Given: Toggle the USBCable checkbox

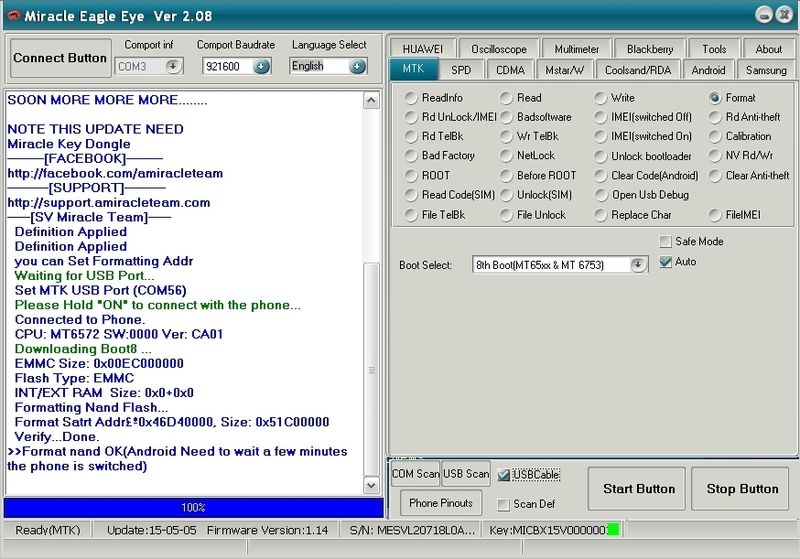Looking at the screenshot, I should click(x=504, y=475).
